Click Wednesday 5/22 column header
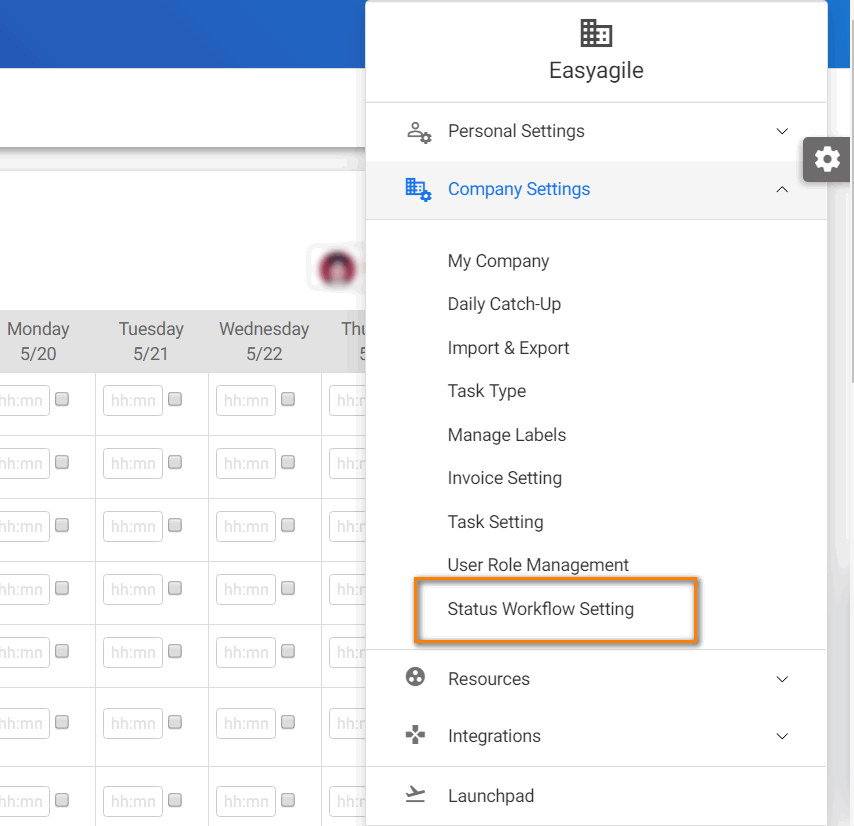 [264, 341]
